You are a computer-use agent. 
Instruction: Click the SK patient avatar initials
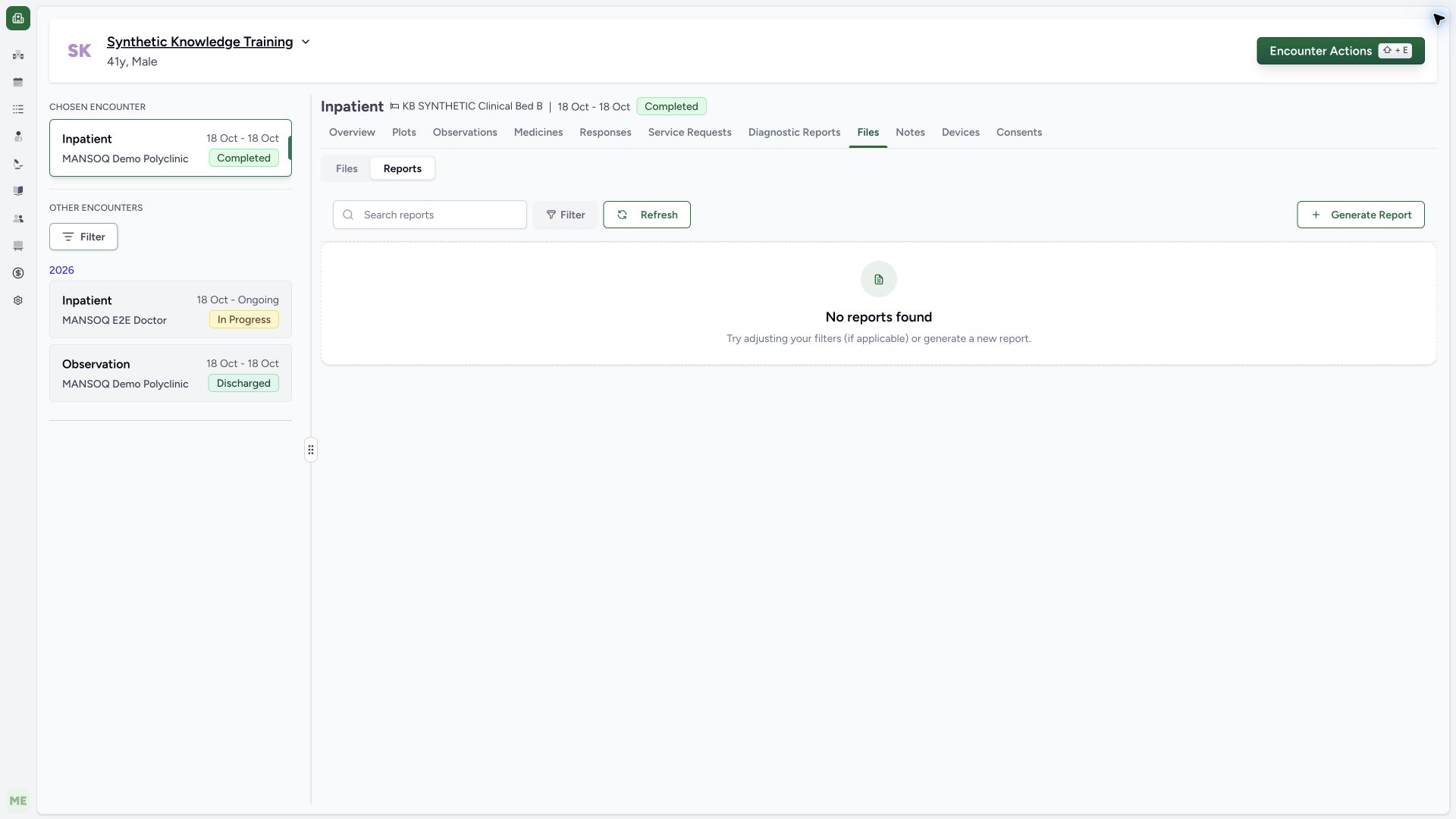(x=80, y=51)
